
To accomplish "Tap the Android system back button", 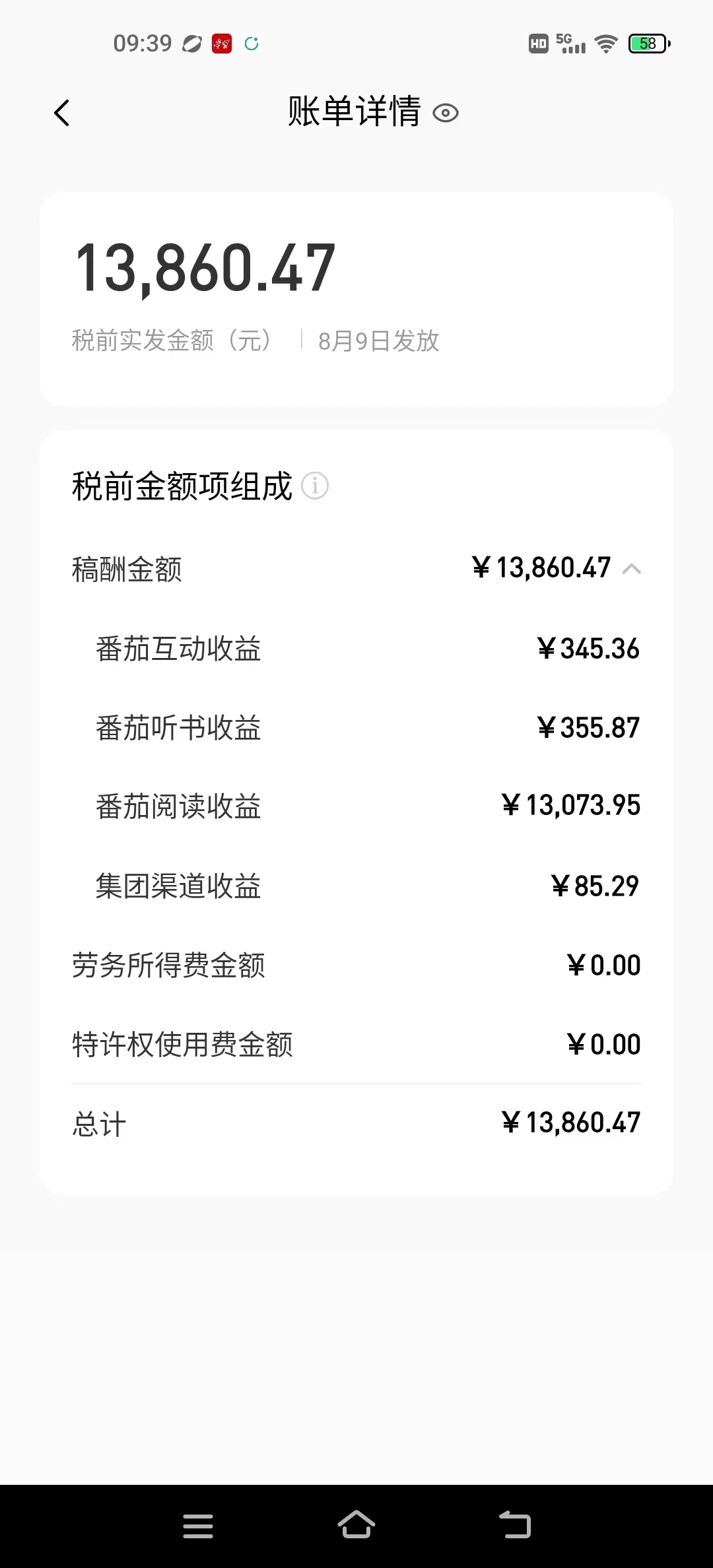I will coord(515,1525).
